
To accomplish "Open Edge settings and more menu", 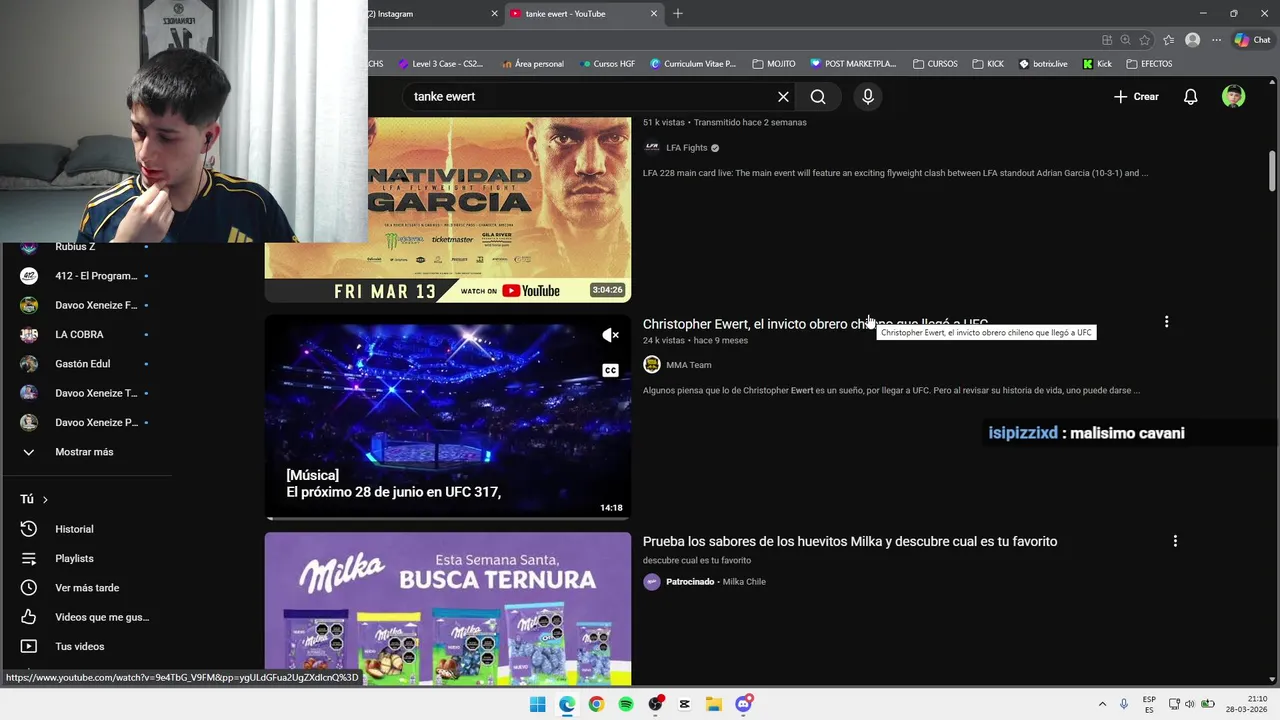I will (x=1216, y=40).
